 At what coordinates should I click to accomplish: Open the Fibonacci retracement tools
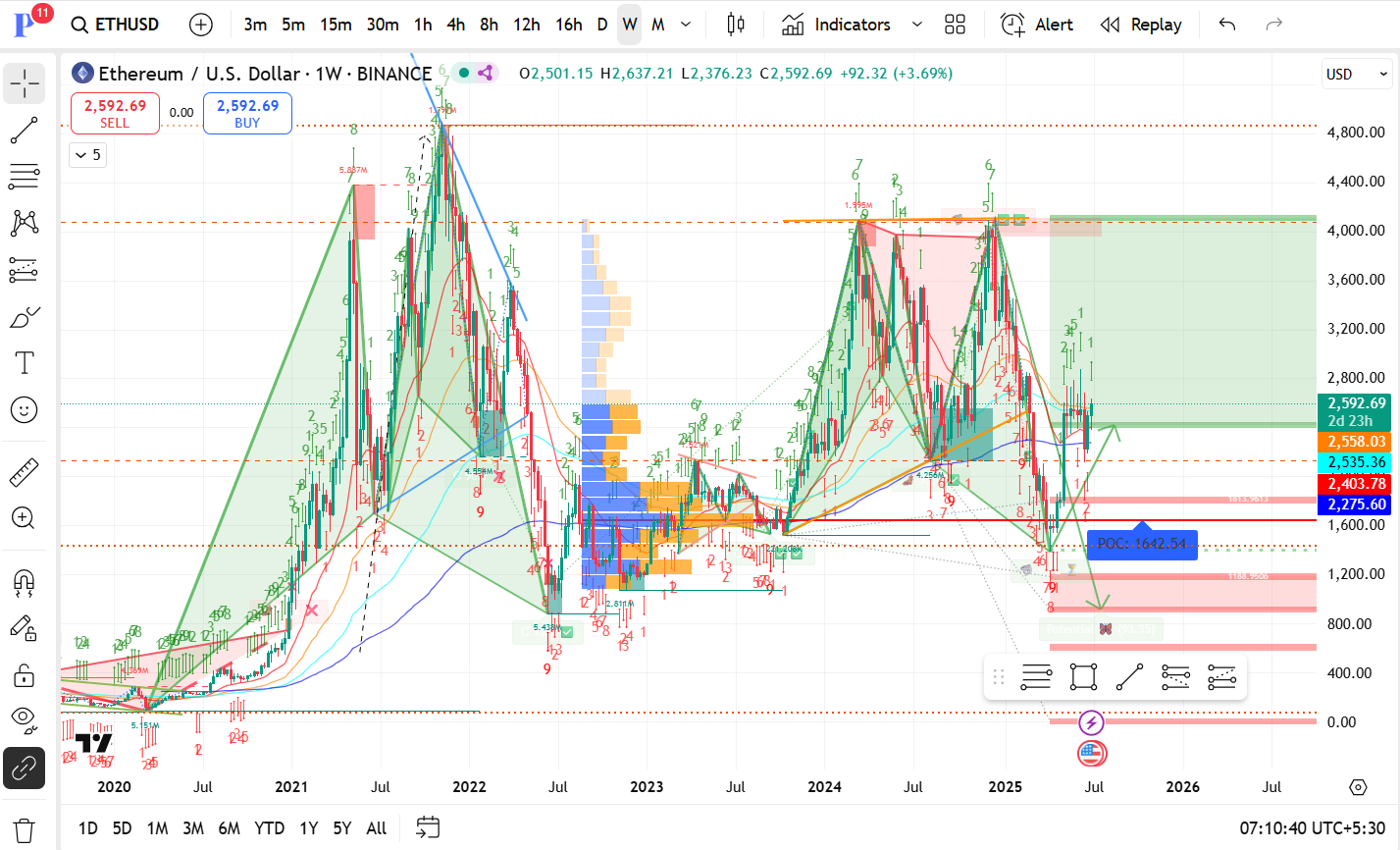[x=25, y=177]
